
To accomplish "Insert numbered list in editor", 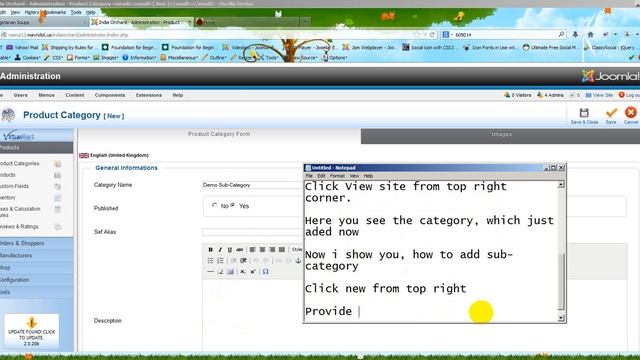I will (220, 260).
